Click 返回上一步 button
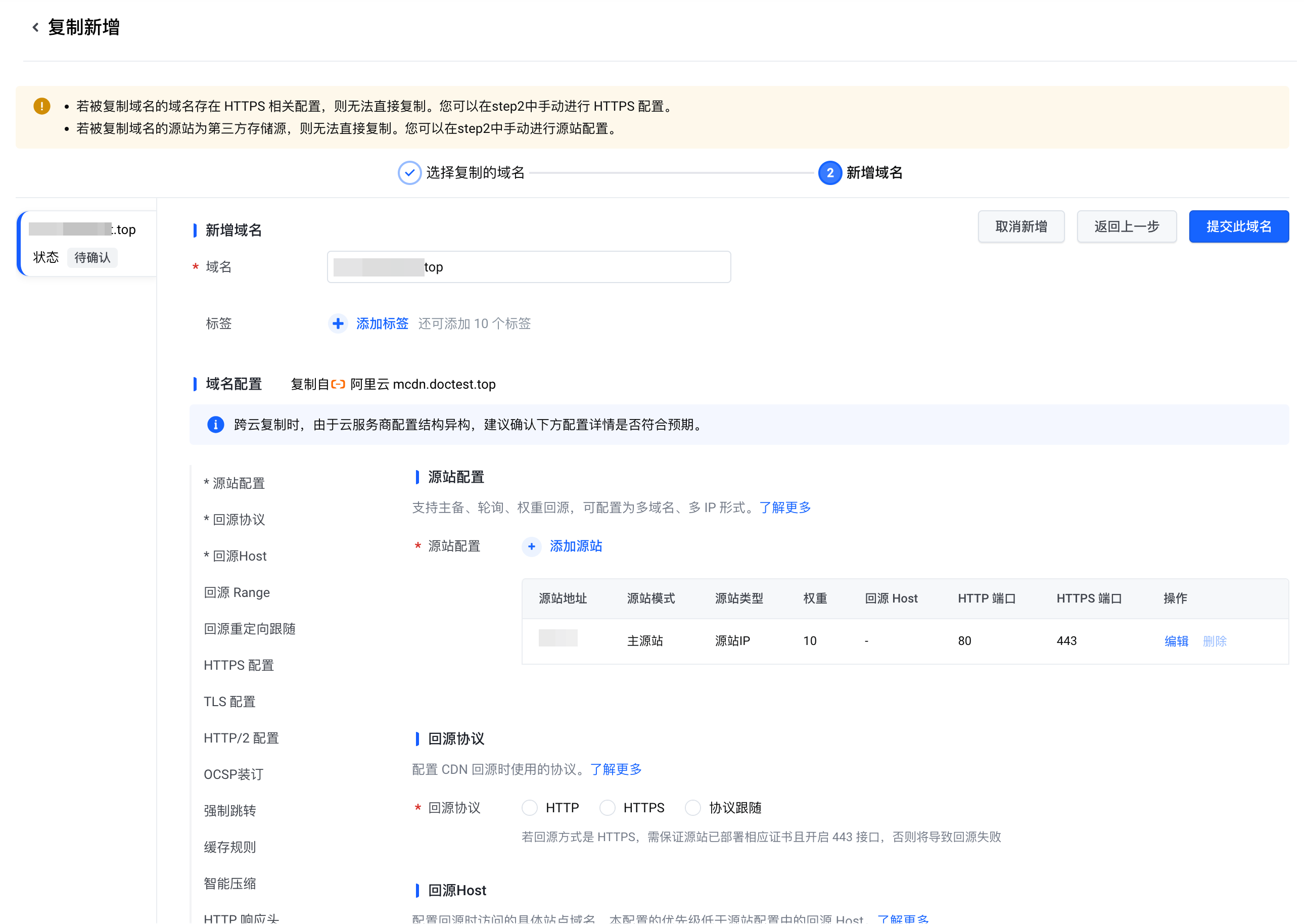Screen dimensions: 1304x924 coord(1127,227)
